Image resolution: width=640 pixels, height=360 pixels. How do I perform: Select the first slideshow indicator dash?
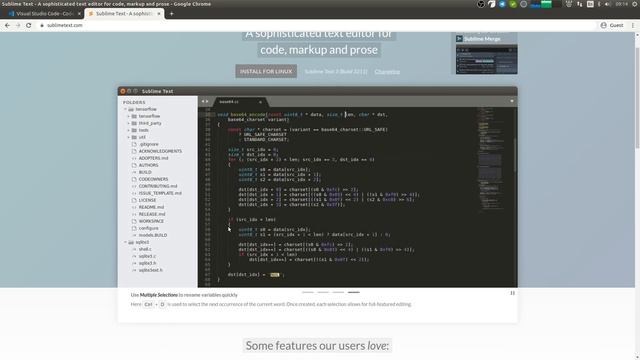click(308, 292)
